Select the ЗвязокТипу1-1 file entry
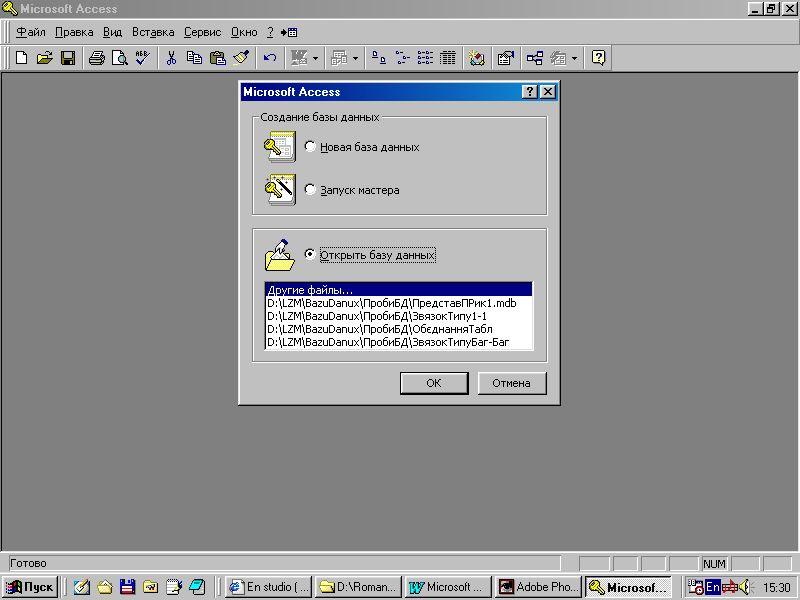The height and width of the screenshot is (600, 800). 398,316
